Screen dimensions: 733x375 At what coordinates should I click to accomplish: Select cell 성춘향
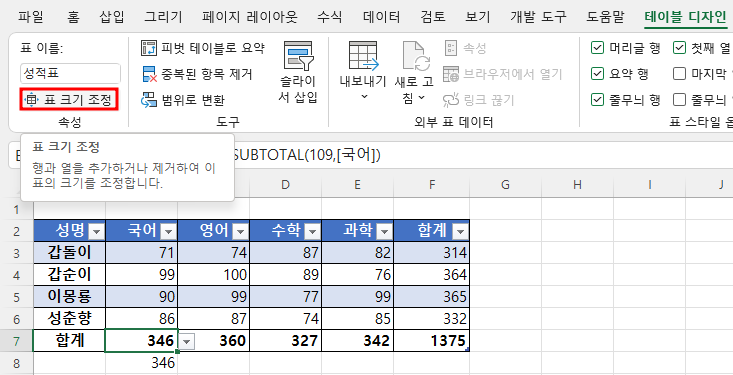(70, 319)
